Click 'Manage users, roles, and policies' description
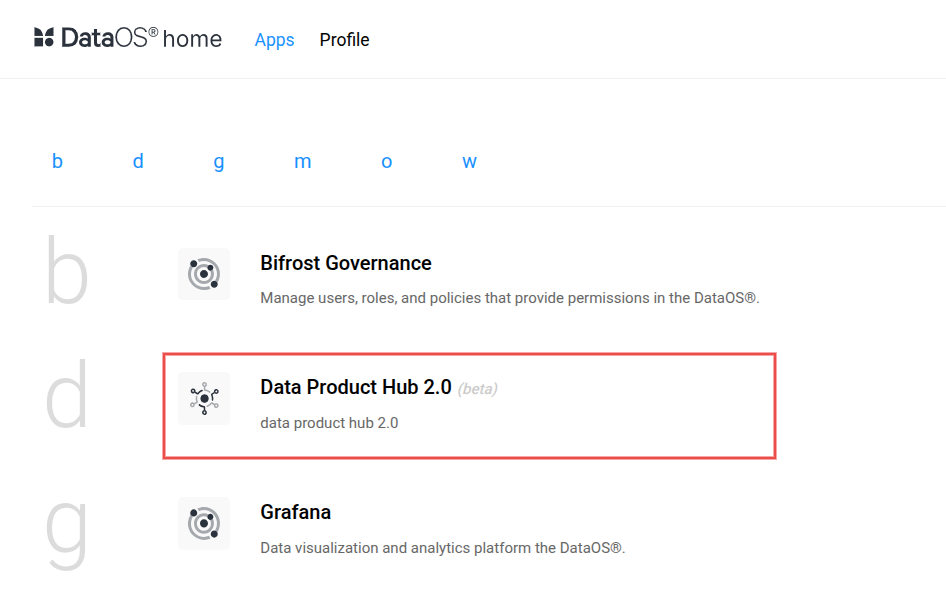The height and width of the screenshot is (601, 946). (510, 298)
